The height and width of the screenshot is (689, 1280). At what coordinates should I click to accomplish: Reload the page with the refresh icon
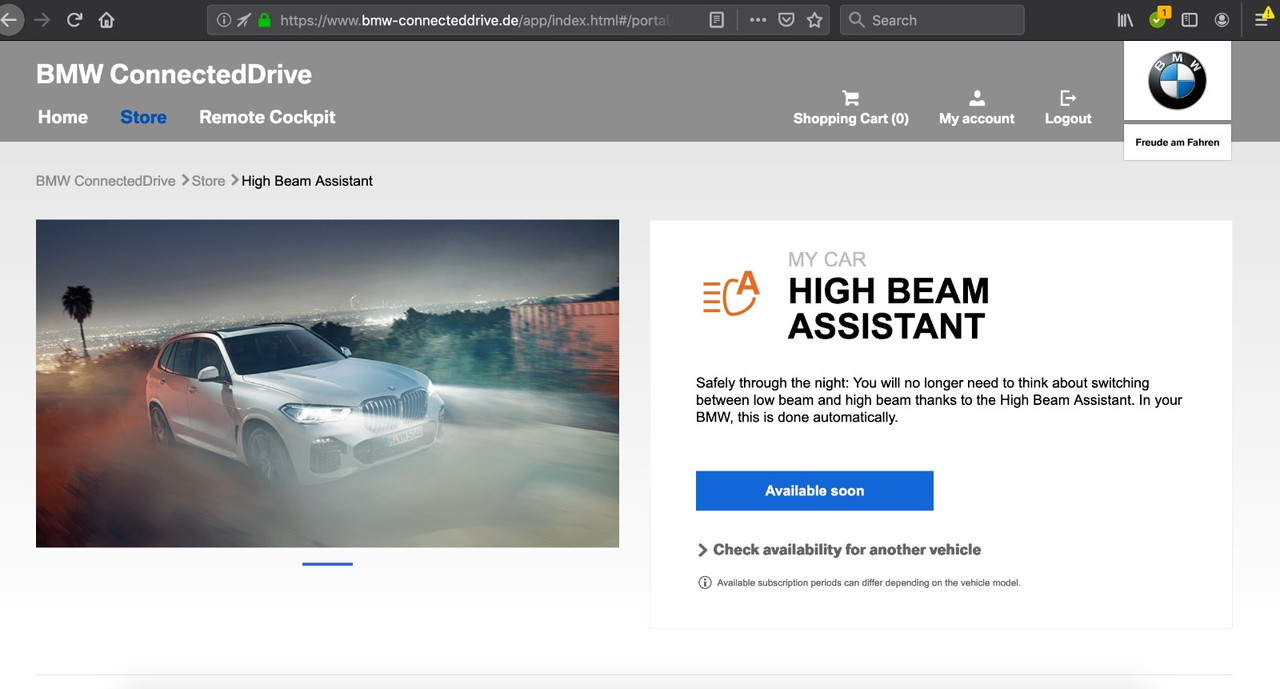point(74,19)
